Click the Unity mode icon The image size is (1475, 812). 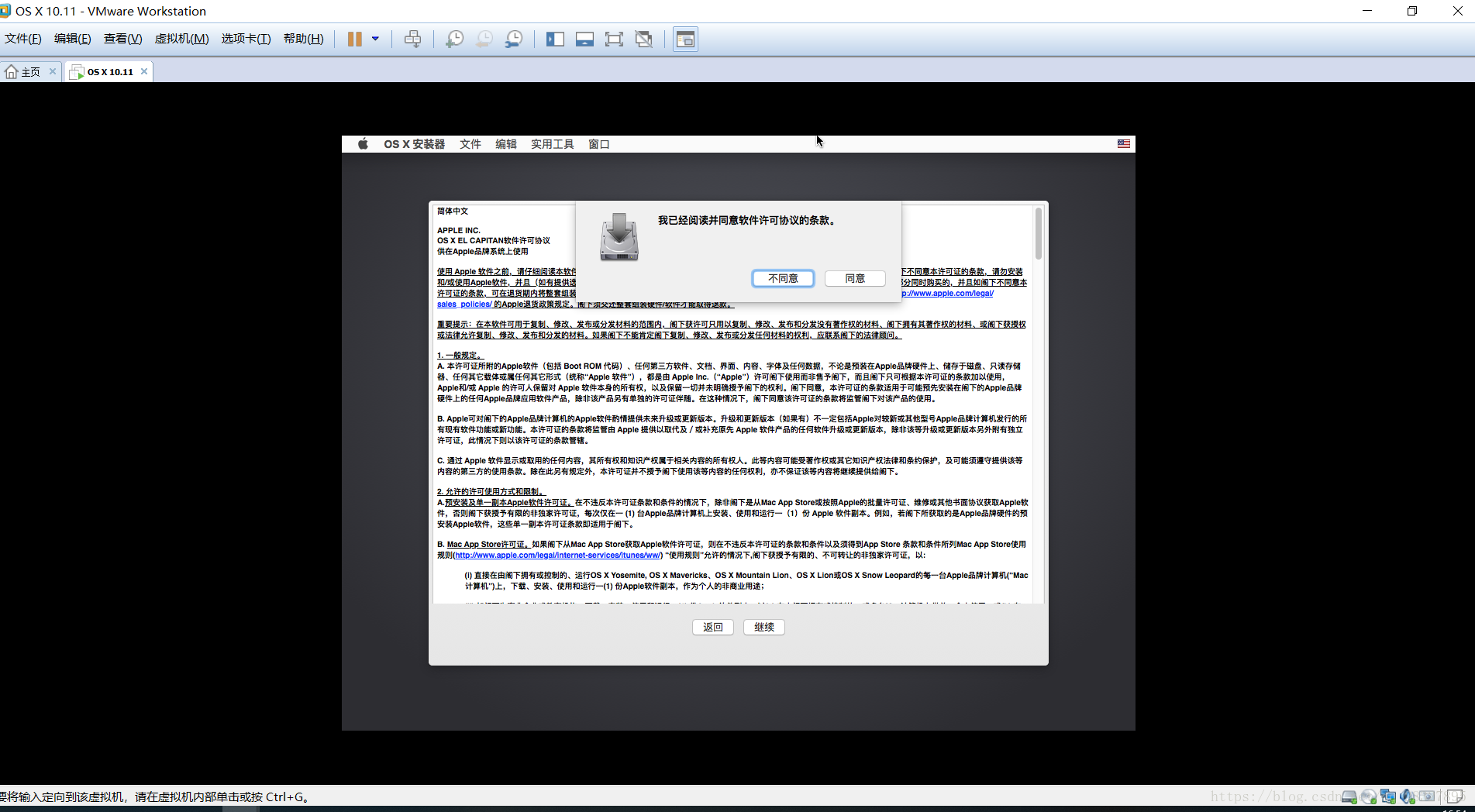[x=643, y=39]
